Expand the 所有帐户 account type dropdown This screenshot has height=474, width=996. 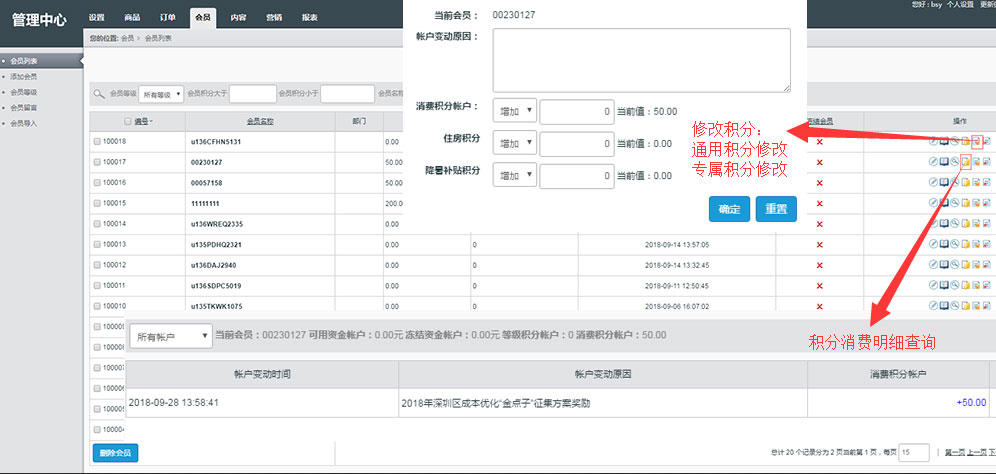pos(170,335)
